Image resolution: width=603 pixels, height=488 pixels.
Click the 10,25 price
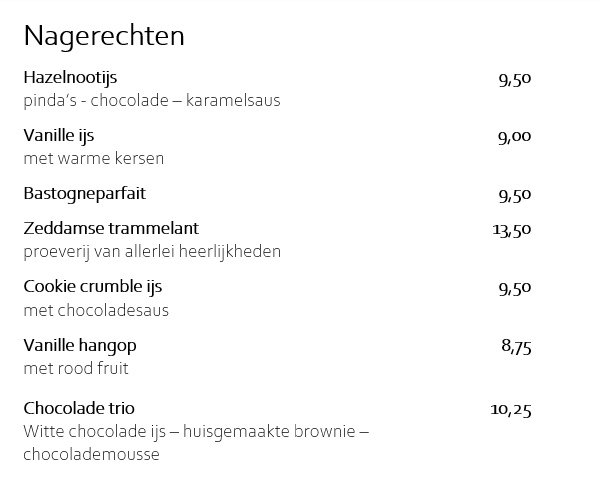click(511, 409)
